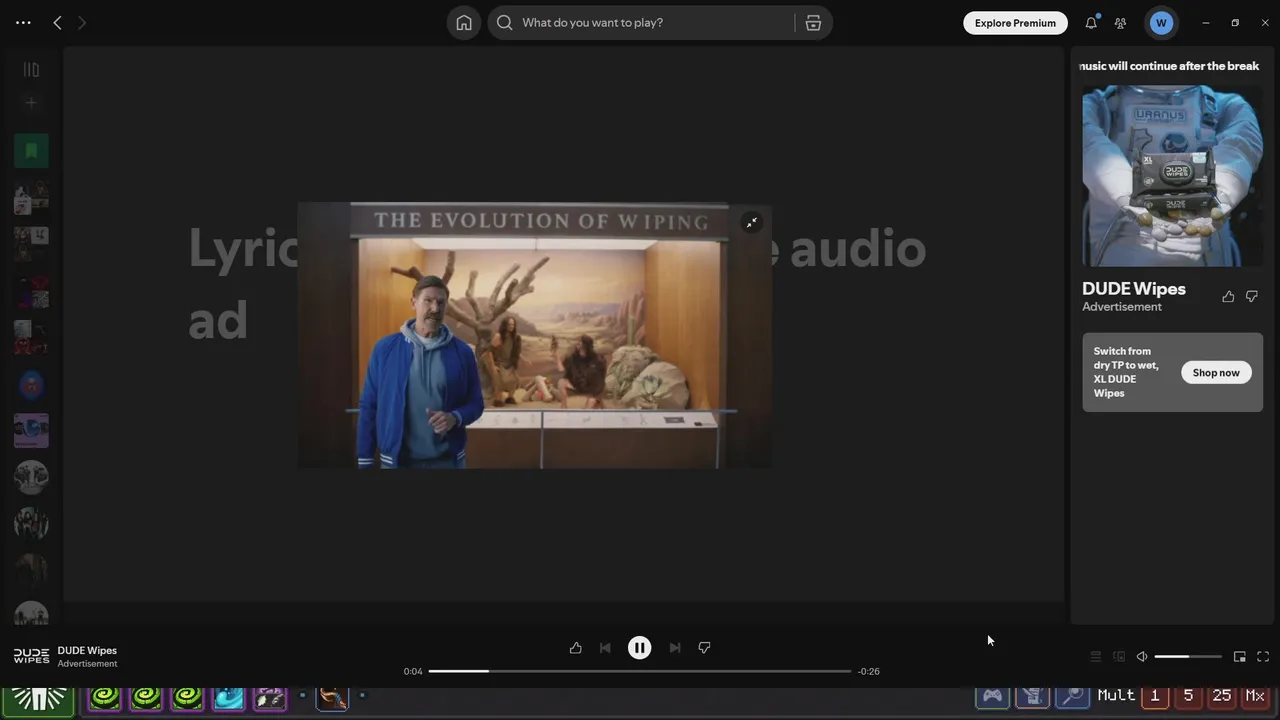Open the green Your Episodes bookmark tile
The height and width of the screenshot is (720, 1280).
[31, 151]
